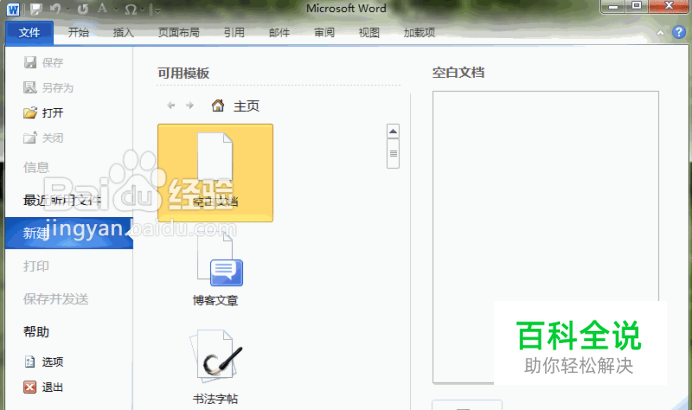Select 帮助 in the backstage menu
Image resolution: width=692 pixels, height=410 pixels.
[x=36, y=332]
